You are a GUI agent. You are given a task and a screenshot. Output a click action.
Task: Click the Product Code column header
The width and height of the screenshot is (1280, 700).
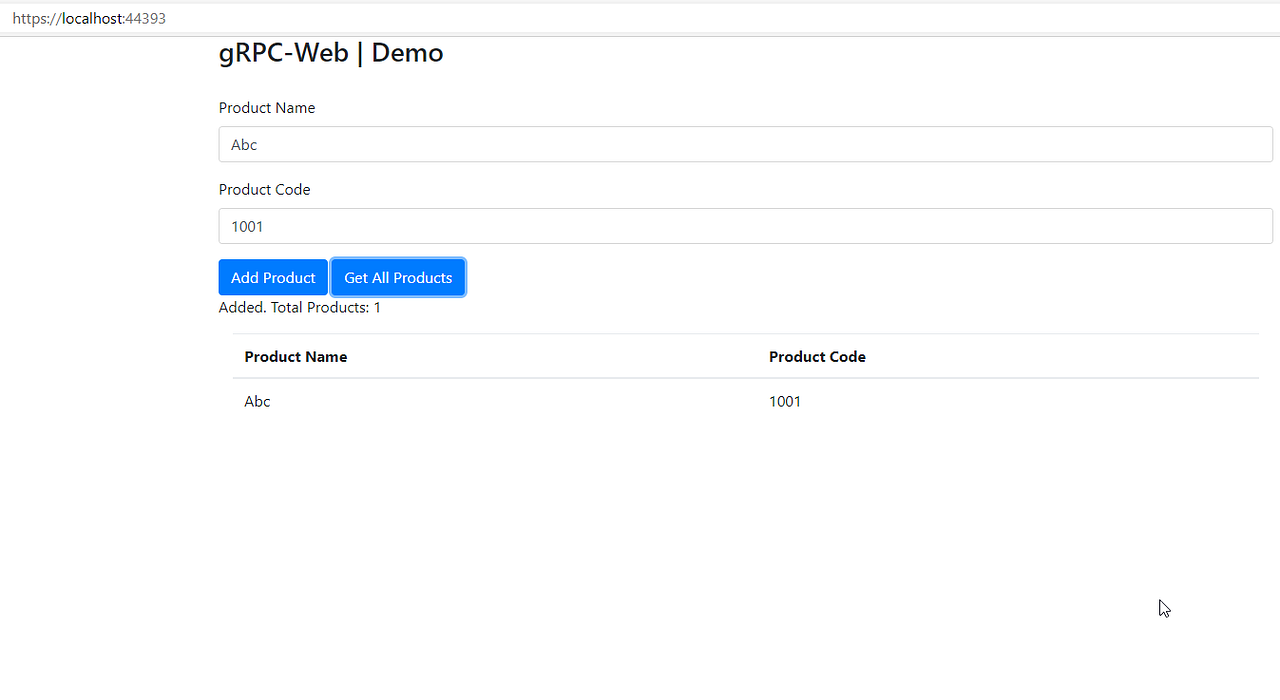[x=817, y=356]
